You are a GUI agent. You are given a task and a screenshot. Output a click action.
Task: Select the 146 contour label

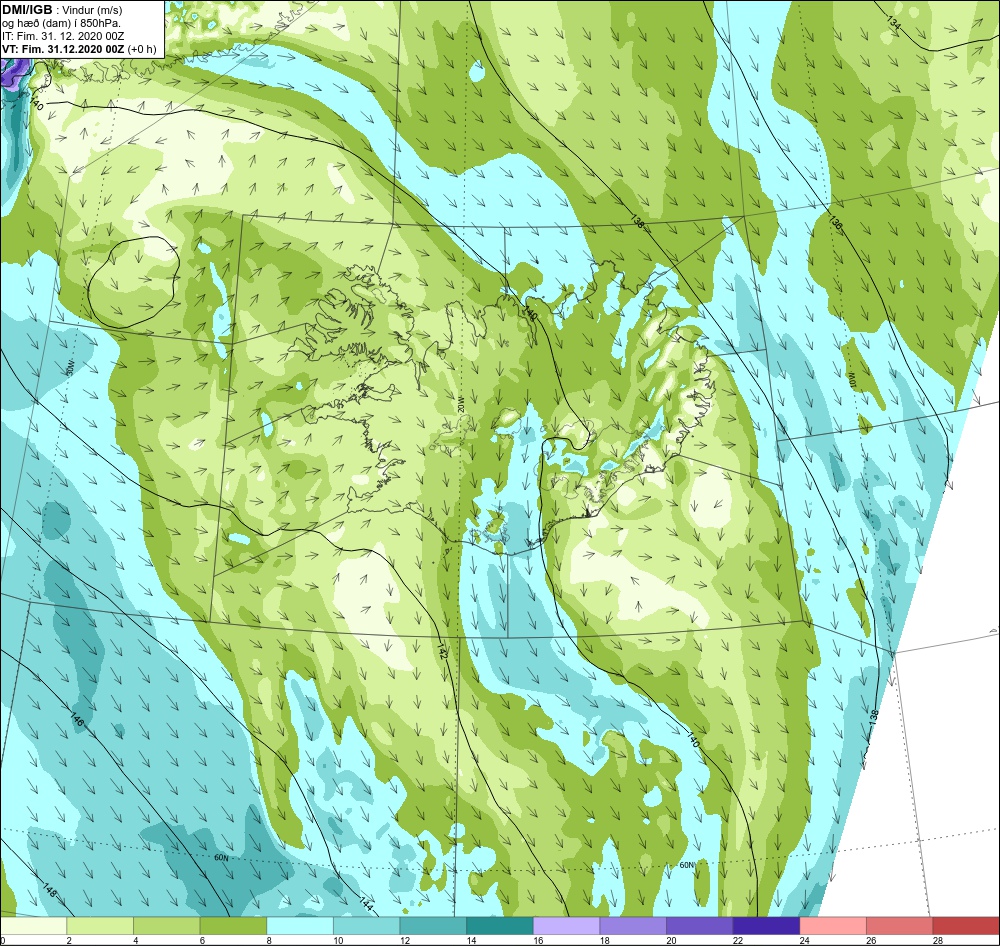coord(76,718)
